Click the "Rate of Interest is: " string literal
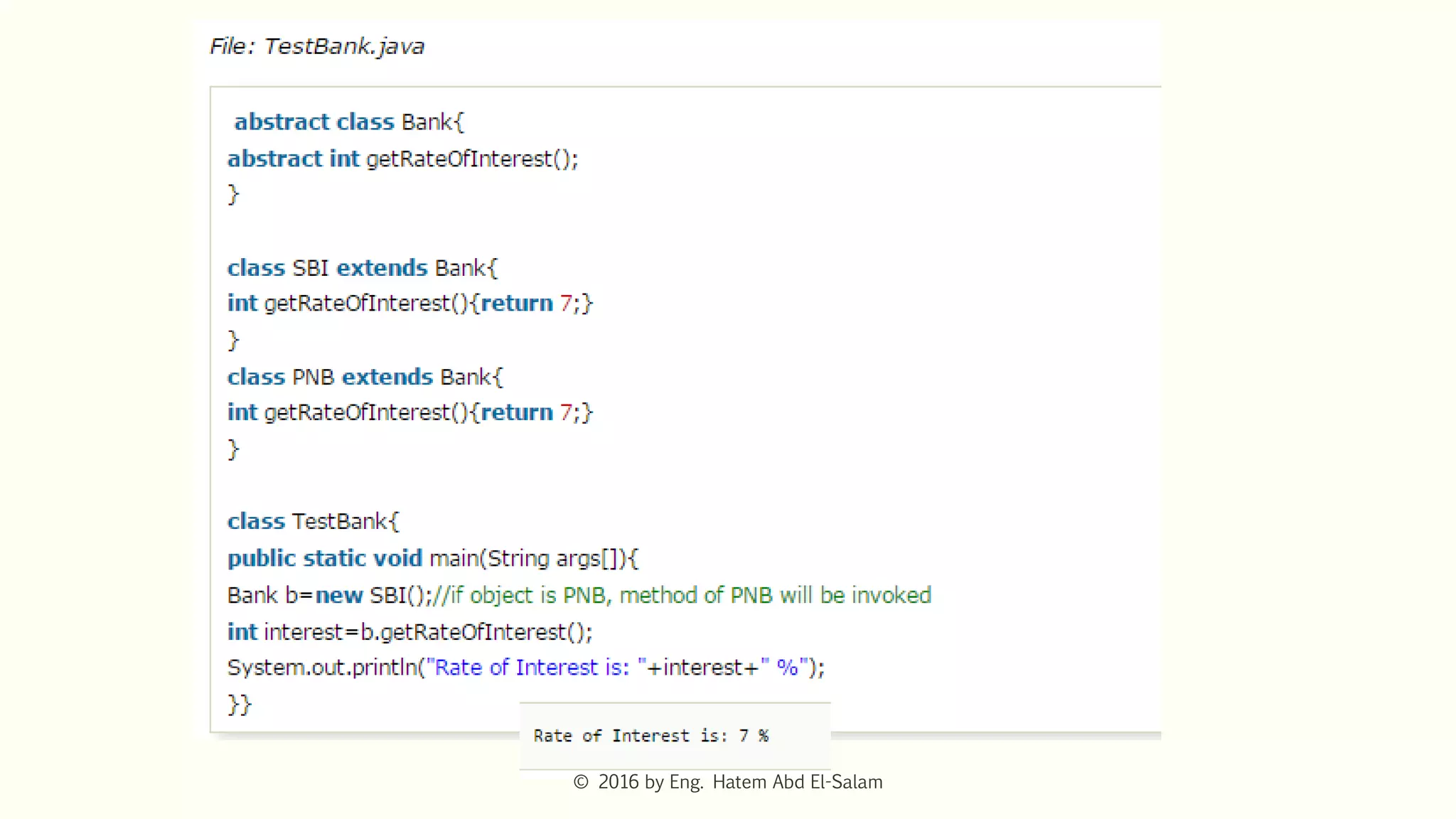 pos(536,668)
